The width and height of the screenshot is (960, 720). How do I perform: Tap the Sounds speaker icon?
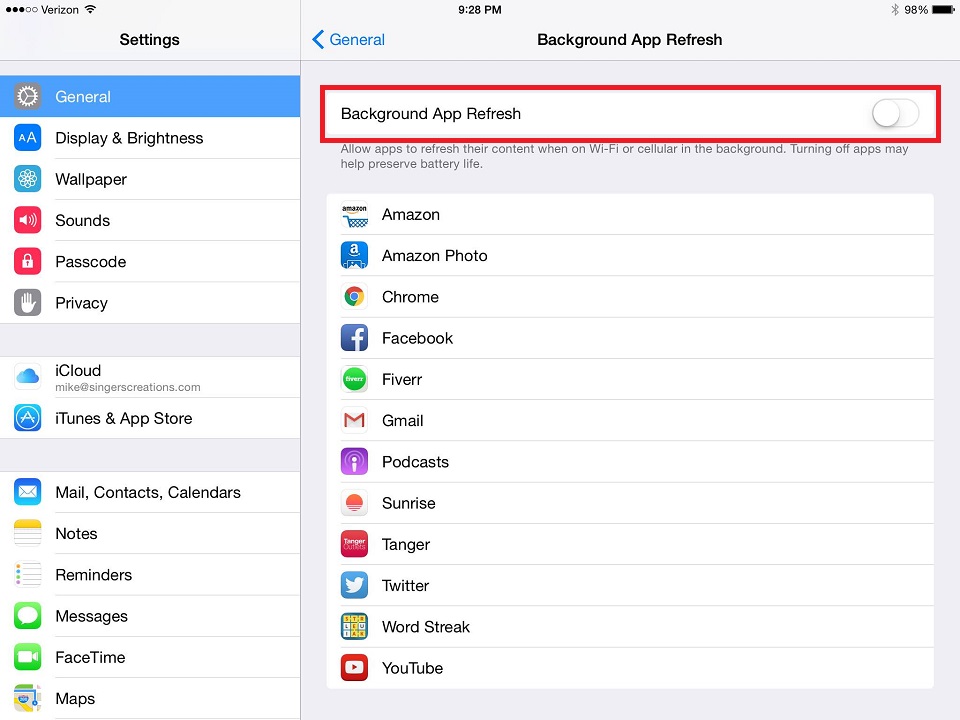coord(28,220)
